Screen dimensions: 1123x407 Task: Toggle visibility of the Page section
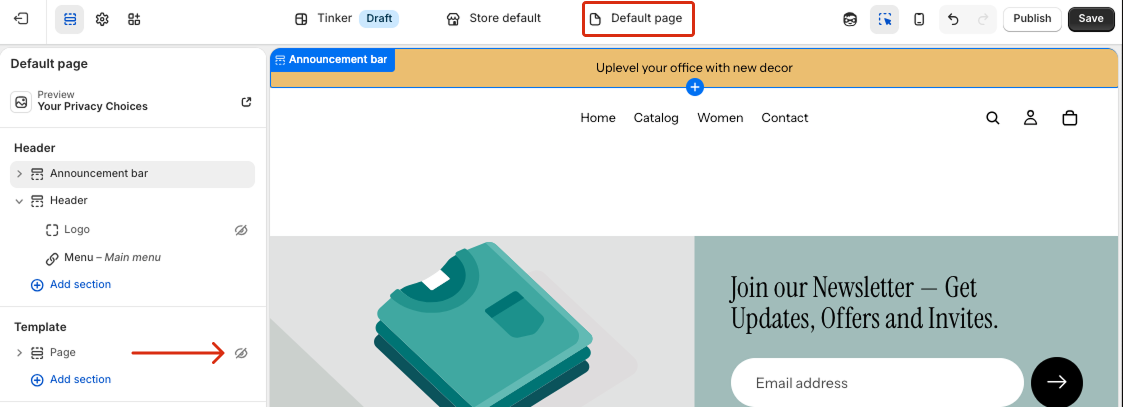pos(240,353)
